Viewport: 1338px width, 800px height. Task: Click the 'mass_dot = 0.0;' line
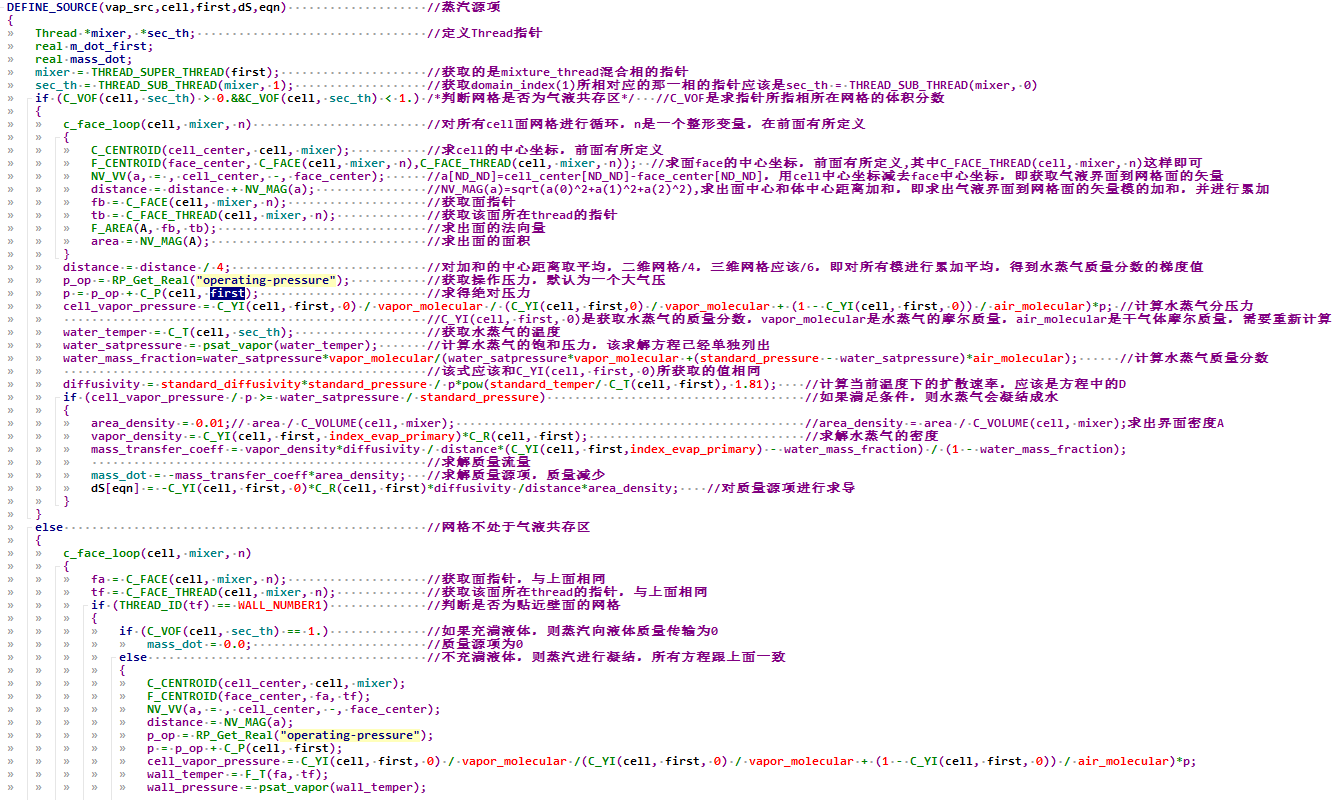[x=199, y=644]
